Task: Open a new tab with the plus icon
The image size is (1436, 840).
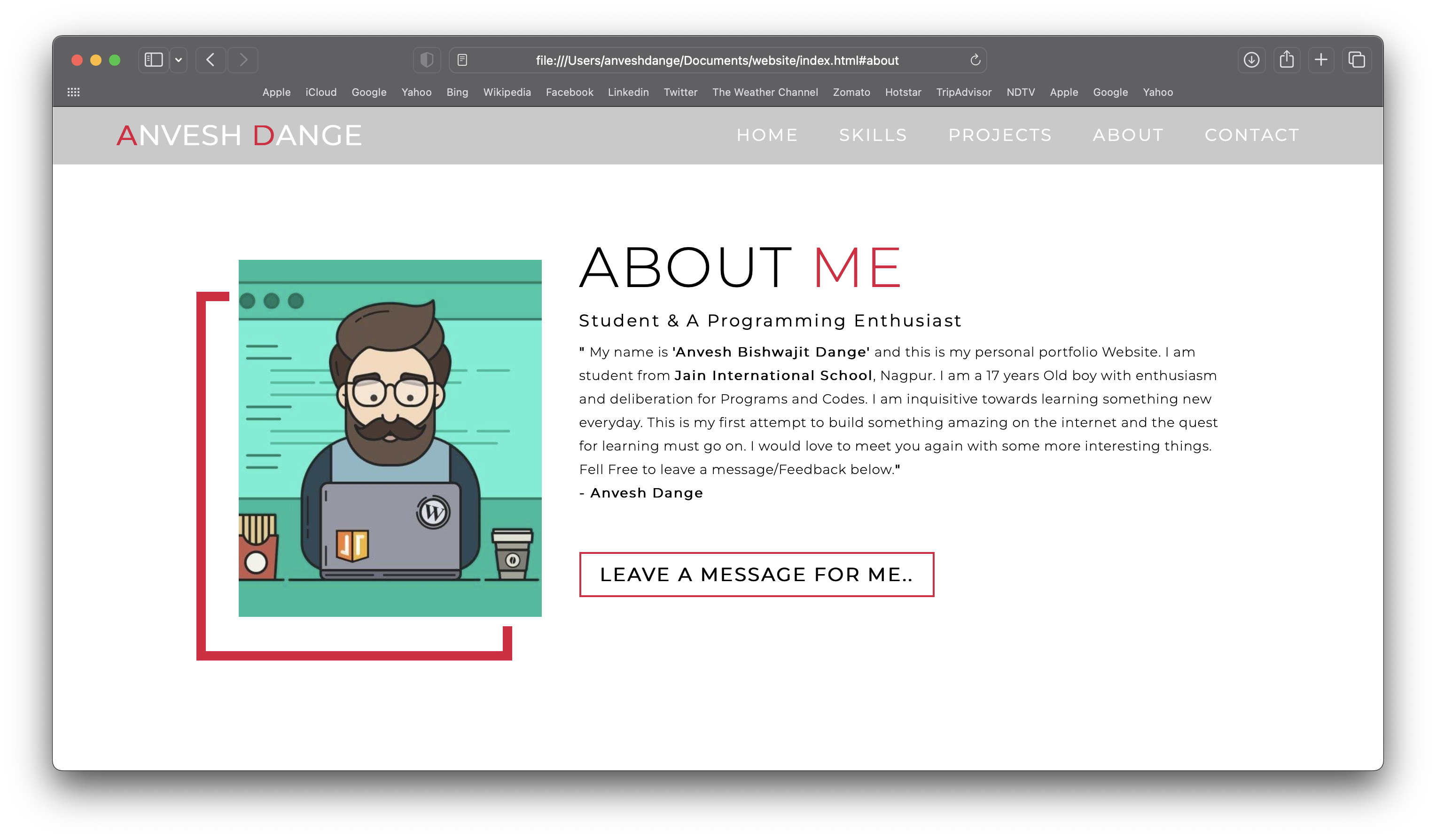Action: (1321, 60)
